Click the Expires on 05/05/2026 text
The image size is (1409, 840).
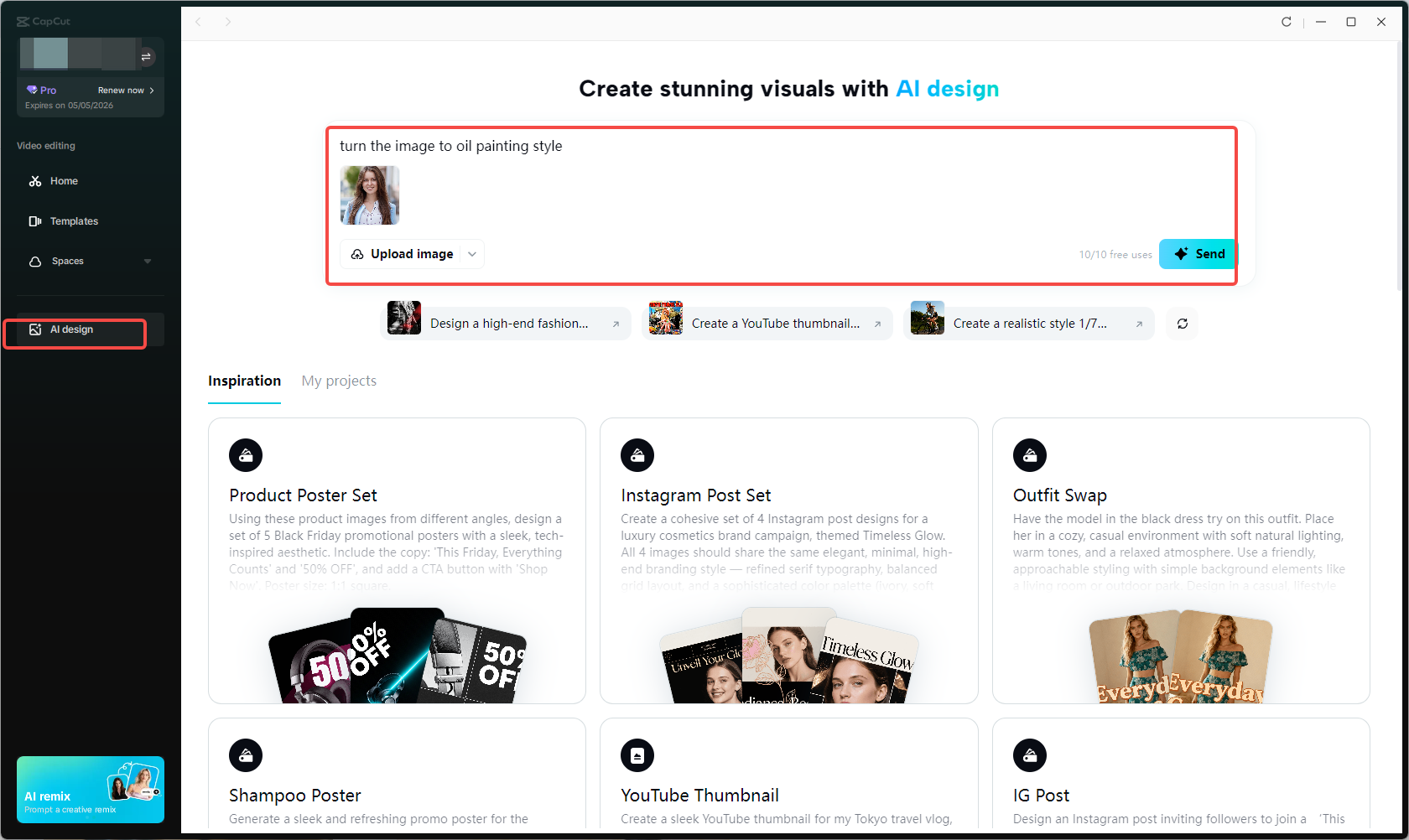click(69, 106)
